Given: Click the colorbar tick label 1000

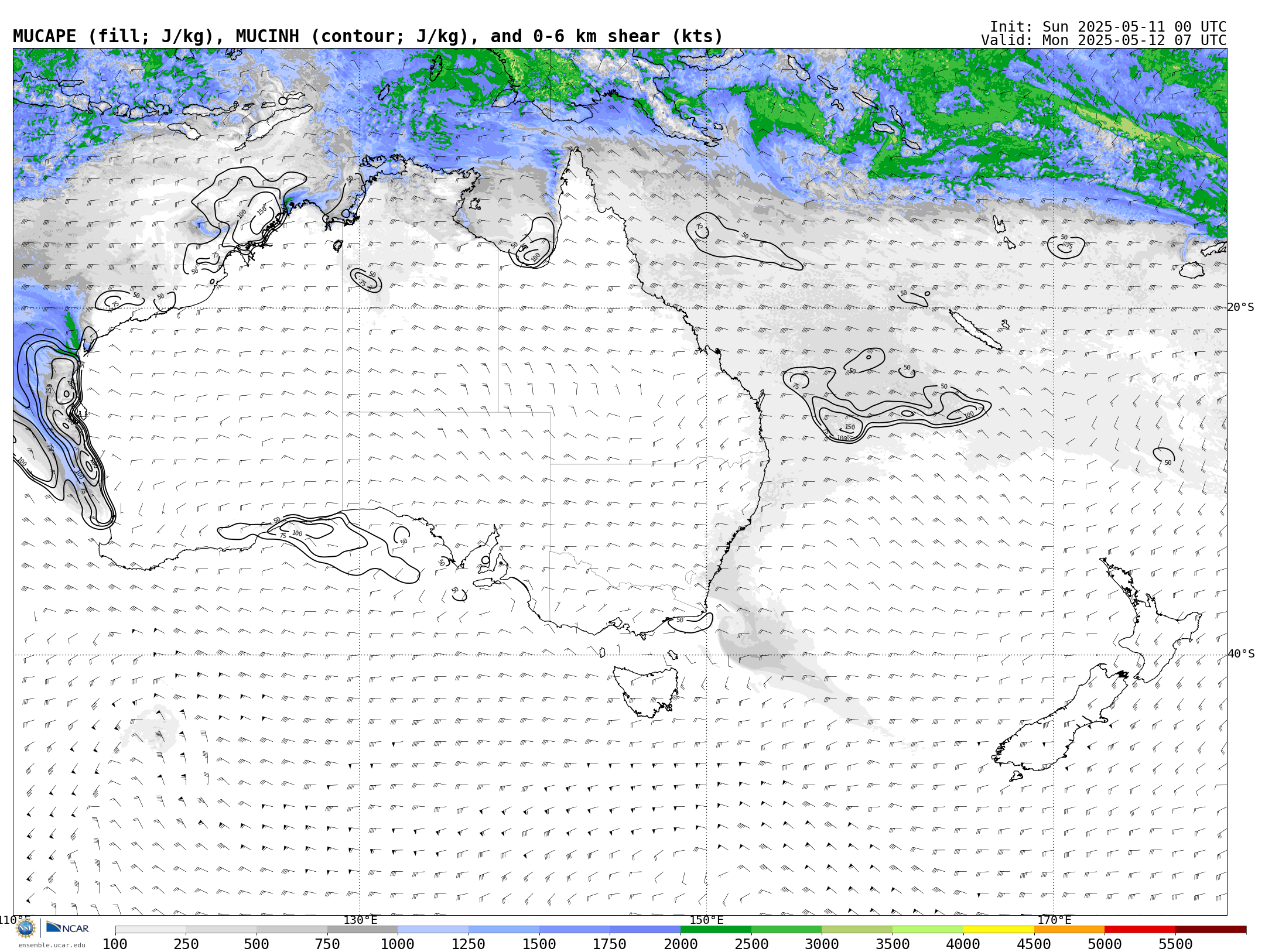Looking at the screenshot, I should [398, 944].
